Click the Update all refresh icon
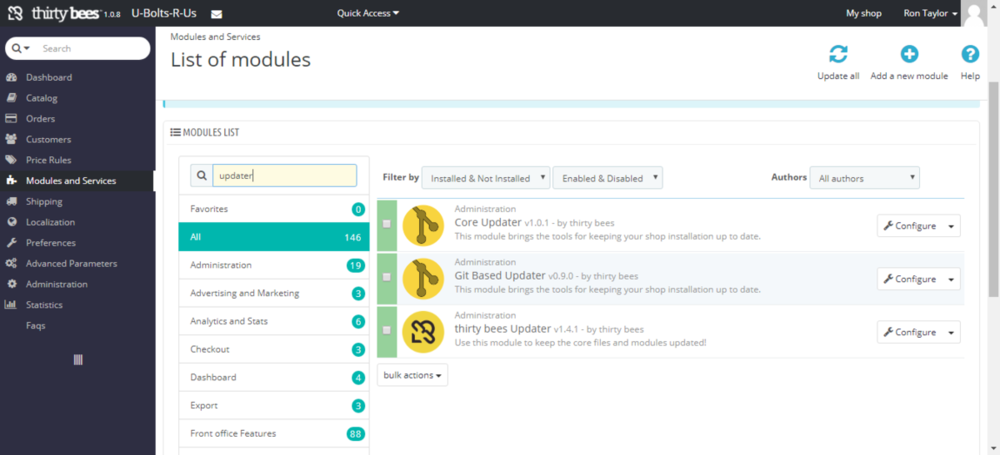Viewport: 1000px width, 455px height. pos(837,55)
